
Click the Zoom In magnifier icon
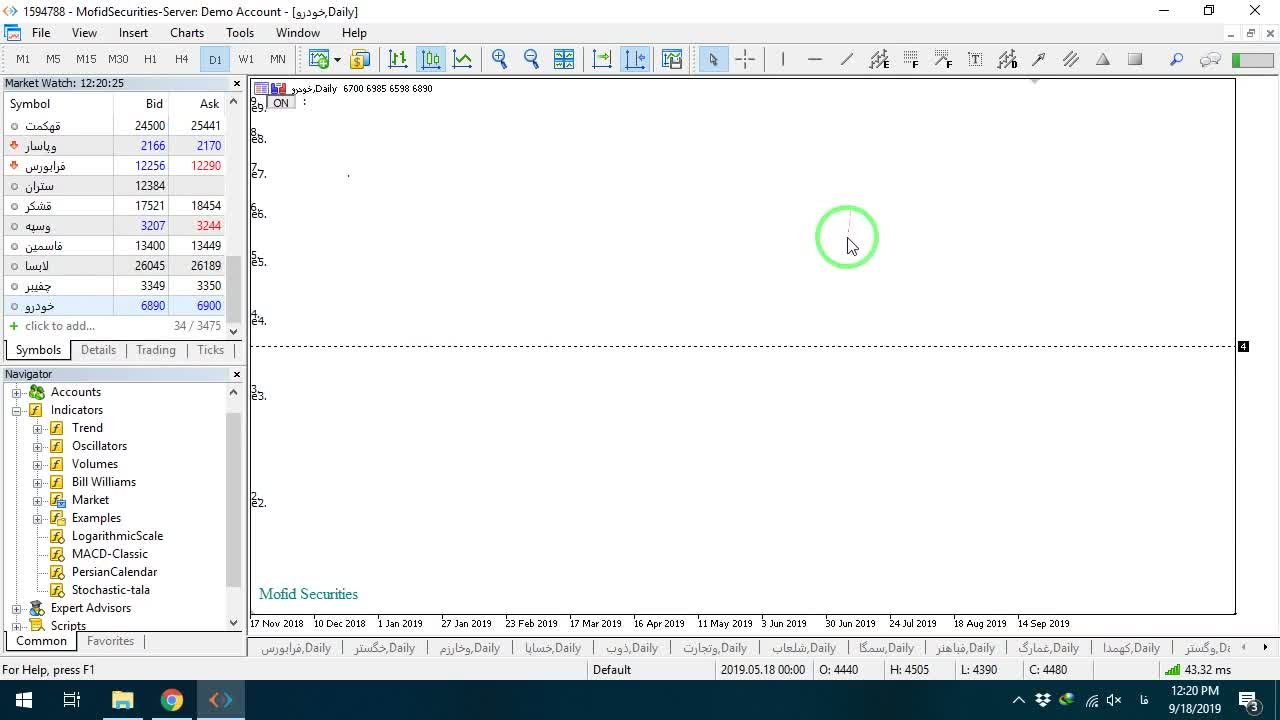(x=500, y=60)
